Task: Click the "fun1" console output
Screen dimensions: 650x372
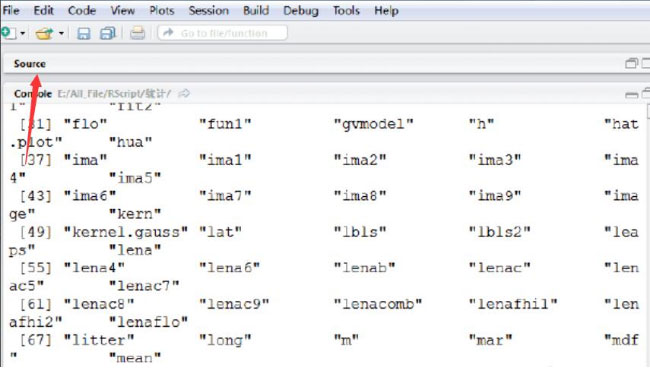Action: (x=225, y=124)
